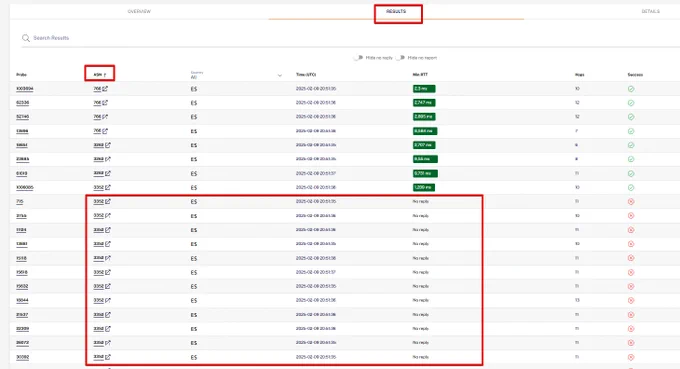Image resolution: width=680 pixels, height=369 pixels.
Task: Click external link icon in probe 1006005 row
Action: pos(108,187)
